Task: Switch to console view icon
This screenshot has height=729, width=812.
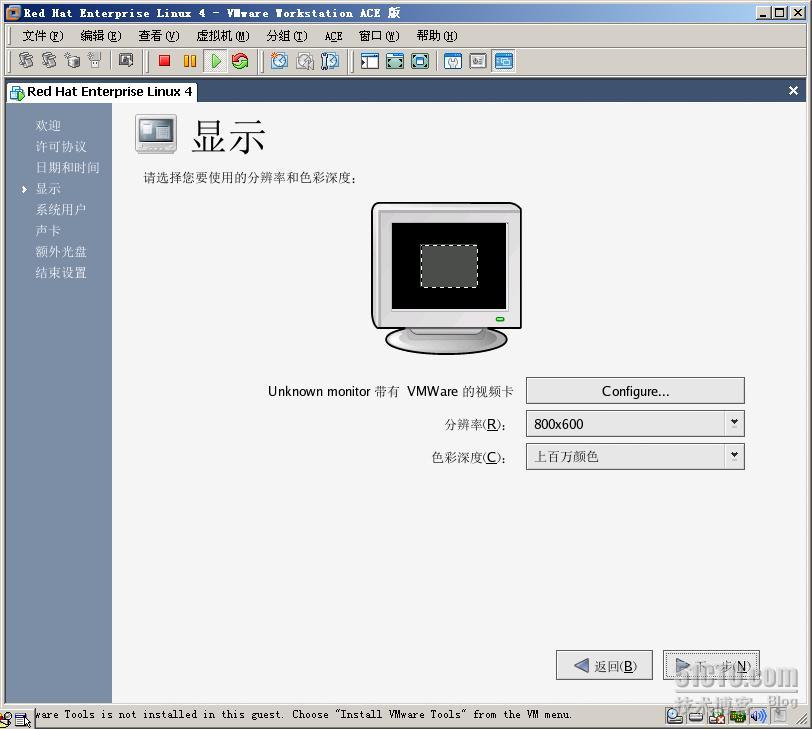Action: tap(503, 61)
